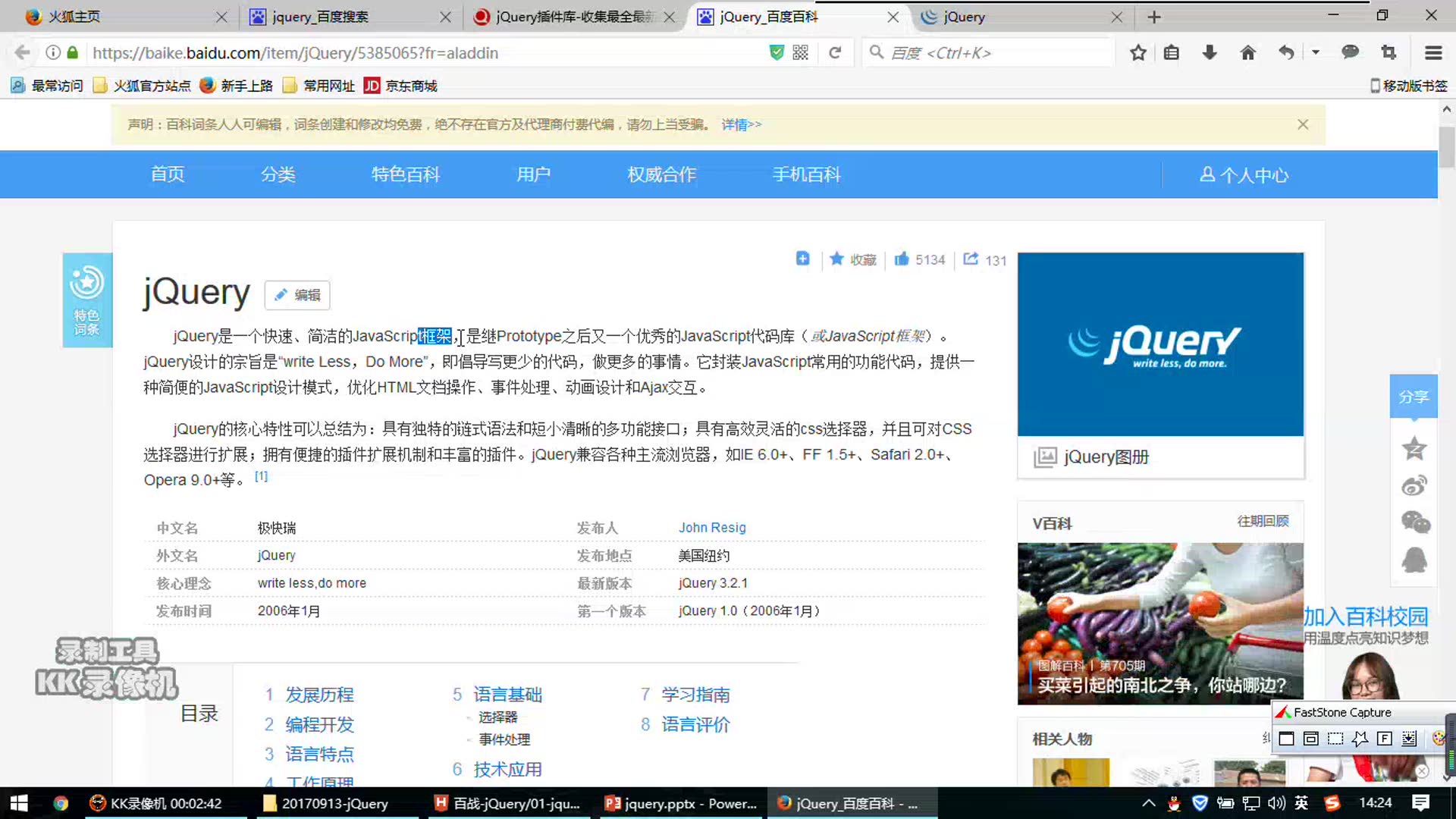
Task: Go to 首页 in blue navigation
Action: pyautogui.click(x=168, y=174)
